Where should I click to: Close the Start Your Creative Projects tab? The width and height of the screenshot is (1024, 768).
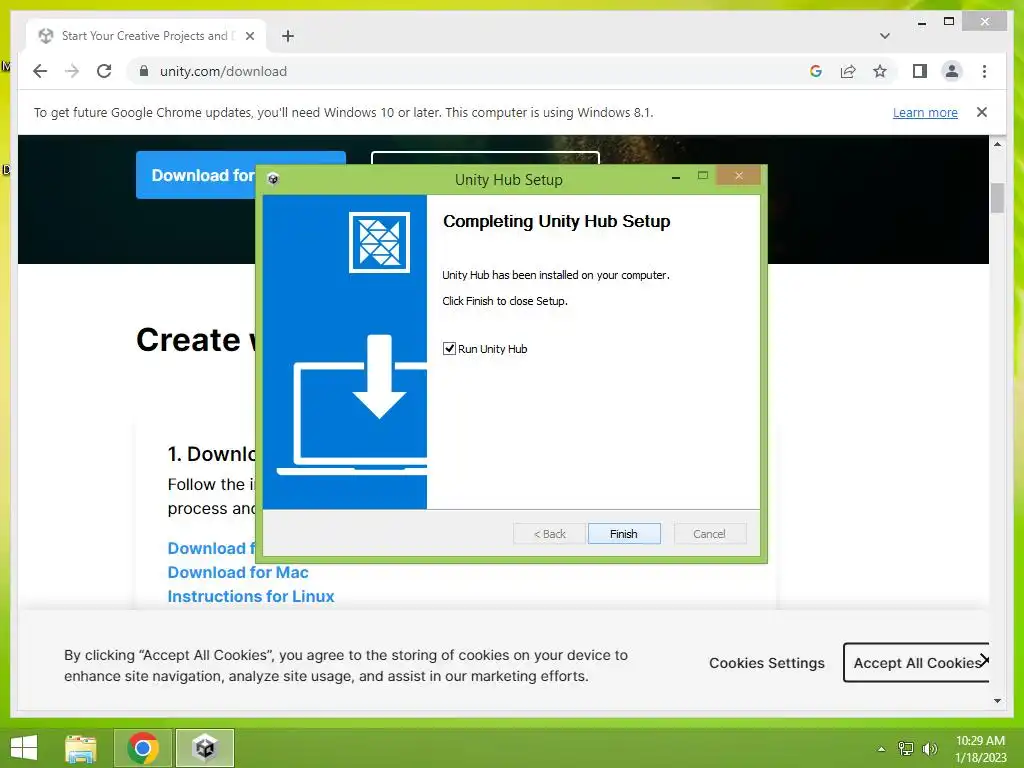tap(249, 36)
